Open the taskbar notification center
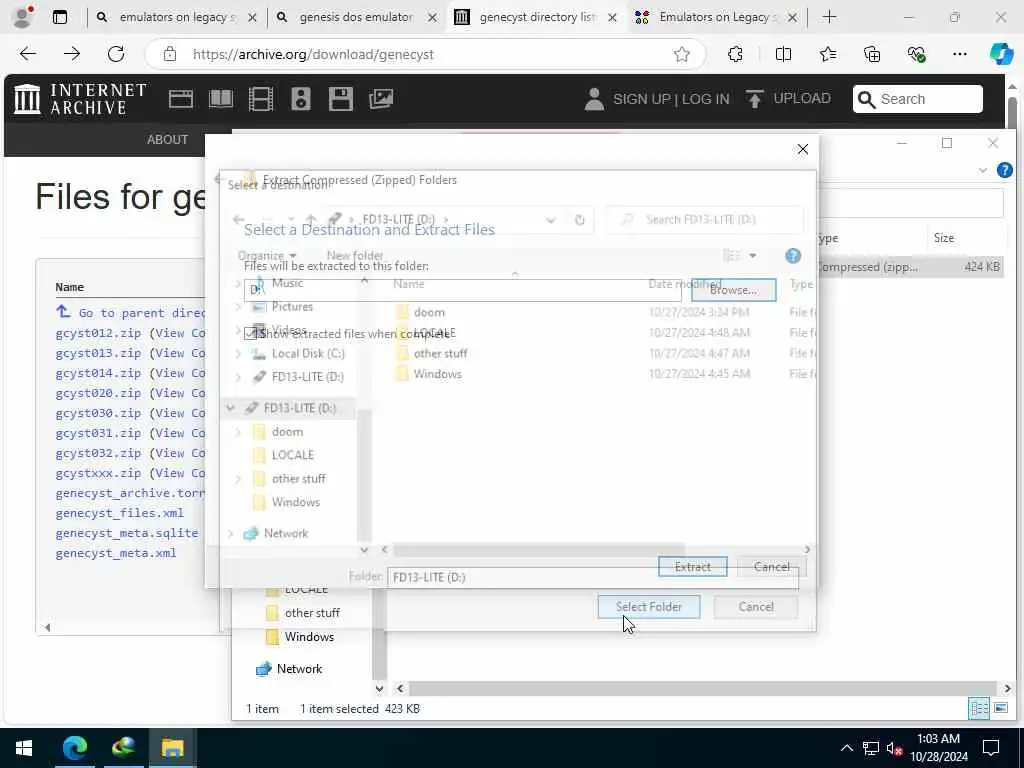This screenshot has width=1024, height=768. [x=991, y=748]
